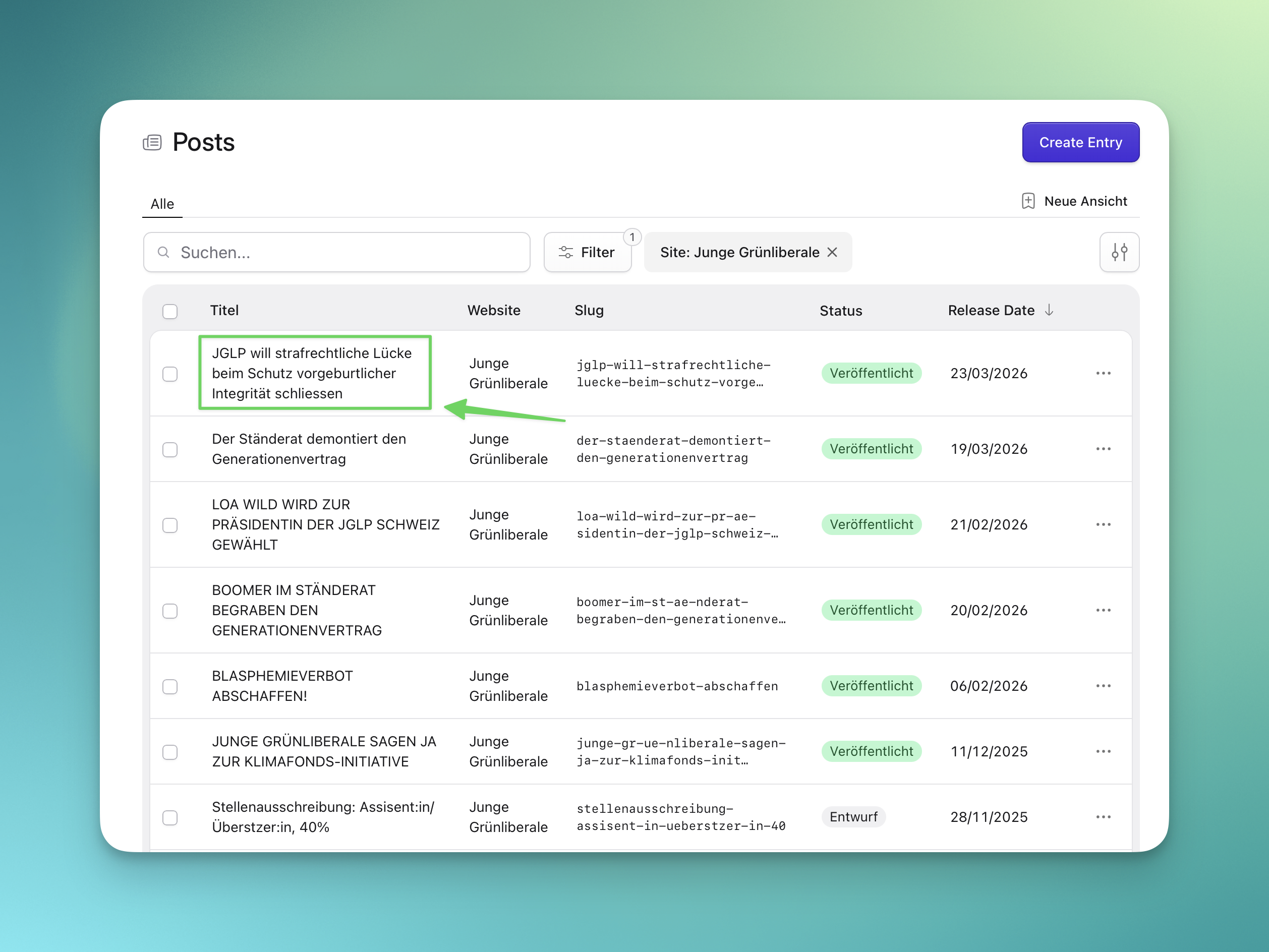Click the slug der-staenderat-demontiert-den-generationenvertrag
The height and width of the screenshot is (952, 1269).
coord(673,449)
